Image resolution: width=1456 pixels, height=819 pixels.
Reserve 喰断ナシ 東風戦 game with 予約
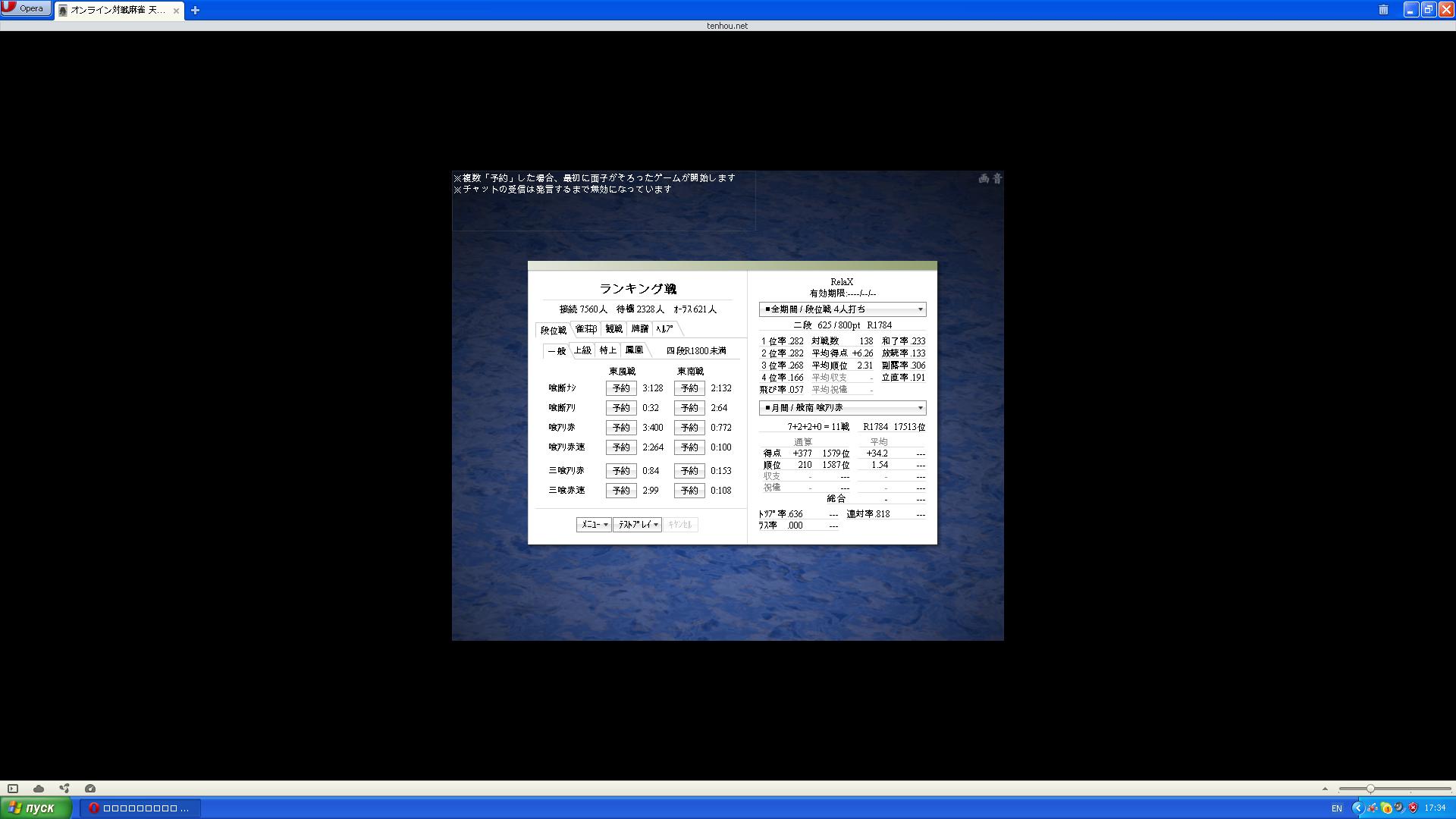coord(621,388)
